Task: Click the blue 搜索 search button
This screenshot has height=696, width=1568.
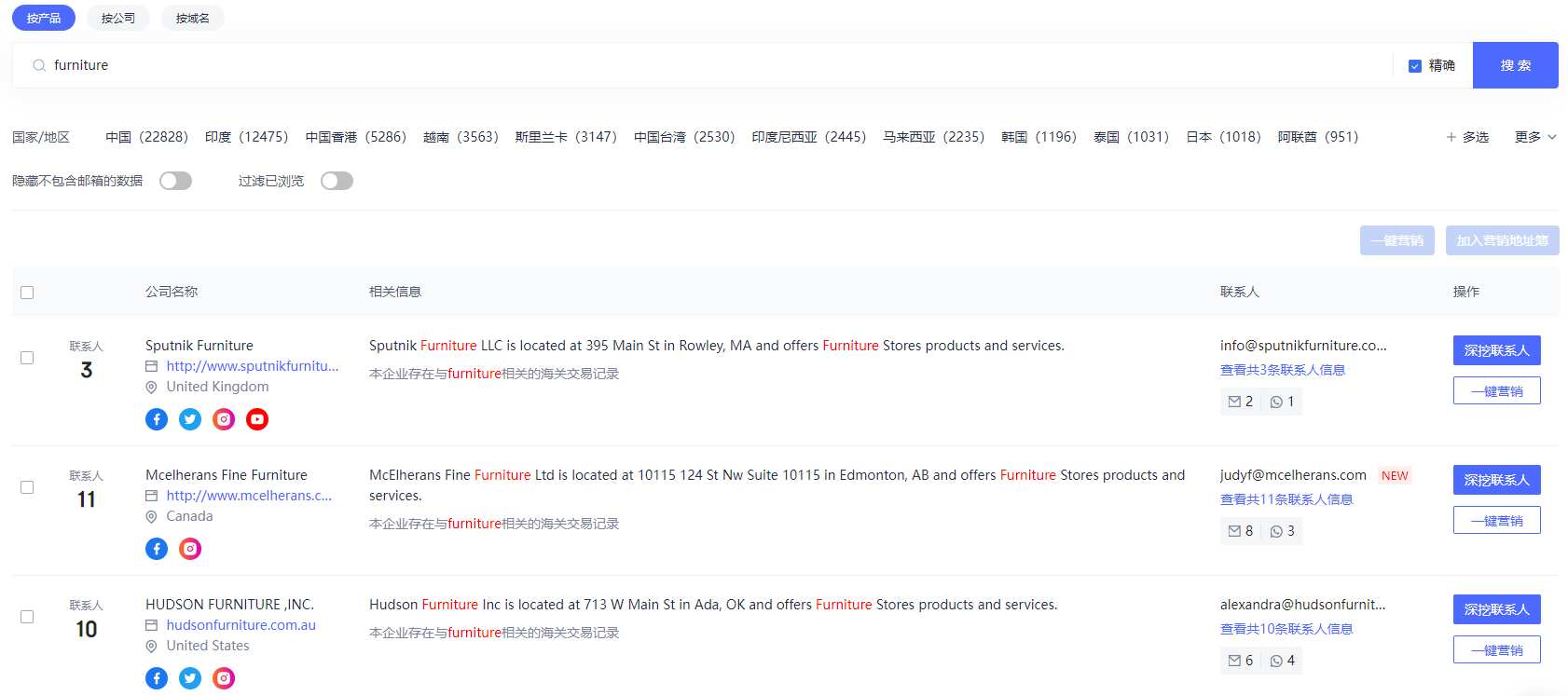Action: pos(1515,65)
